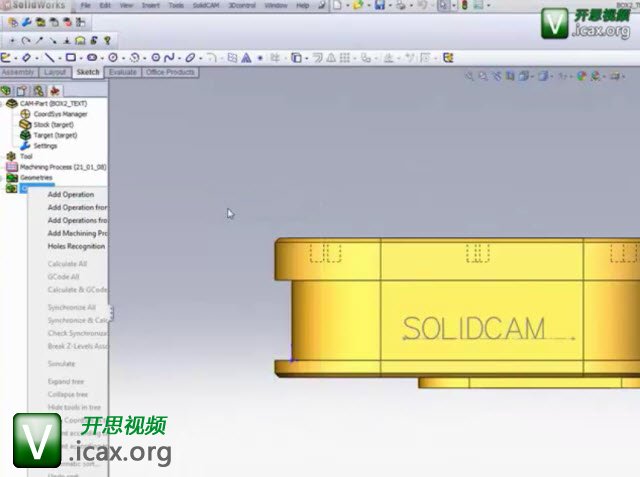Select the Corner Rectangle sketch tool
The height and width of the screenshot is (477, 640).
pos(71,58)
